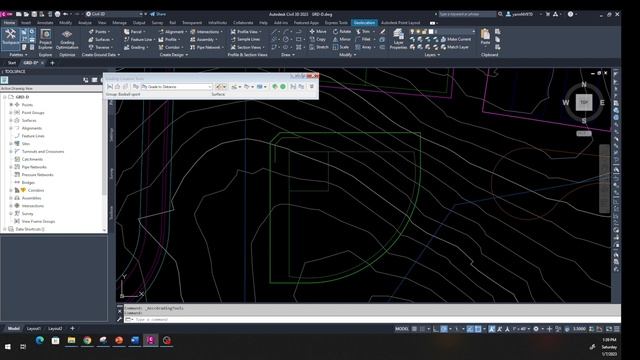Image resolution: width=640 pixels, height=360 pixels.
Task: Open the Alignment dropdown in the ribbon
Action: (x=173, y=31)
